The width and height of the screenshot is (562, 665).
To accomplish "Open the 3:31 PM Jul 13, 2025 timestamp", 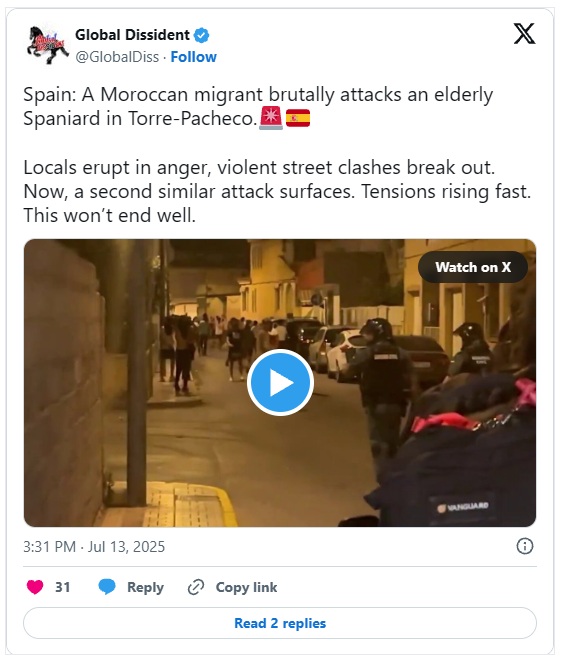I will click(94, 547).
